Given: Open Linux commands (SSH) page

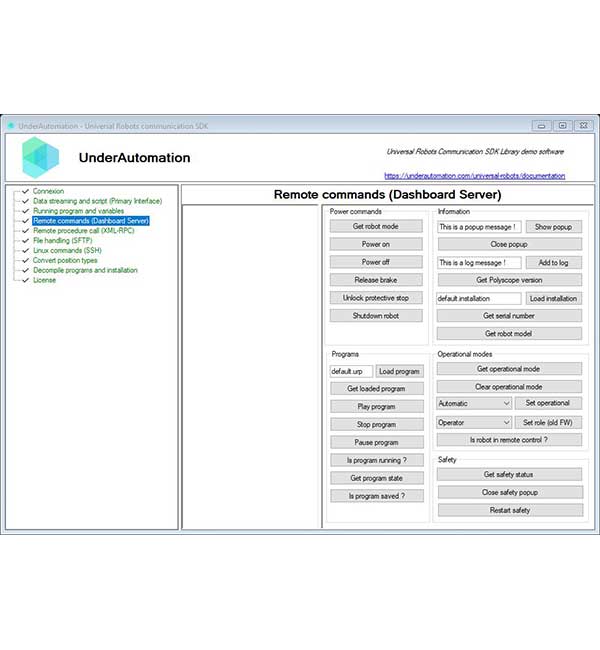Looking at the screenshot, I should click(67, 250).
